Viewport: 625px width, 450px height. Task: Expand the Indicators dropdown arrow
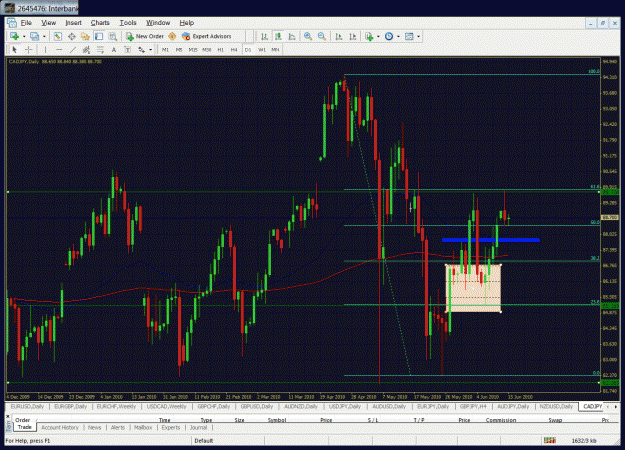click(x=378, y=36)
